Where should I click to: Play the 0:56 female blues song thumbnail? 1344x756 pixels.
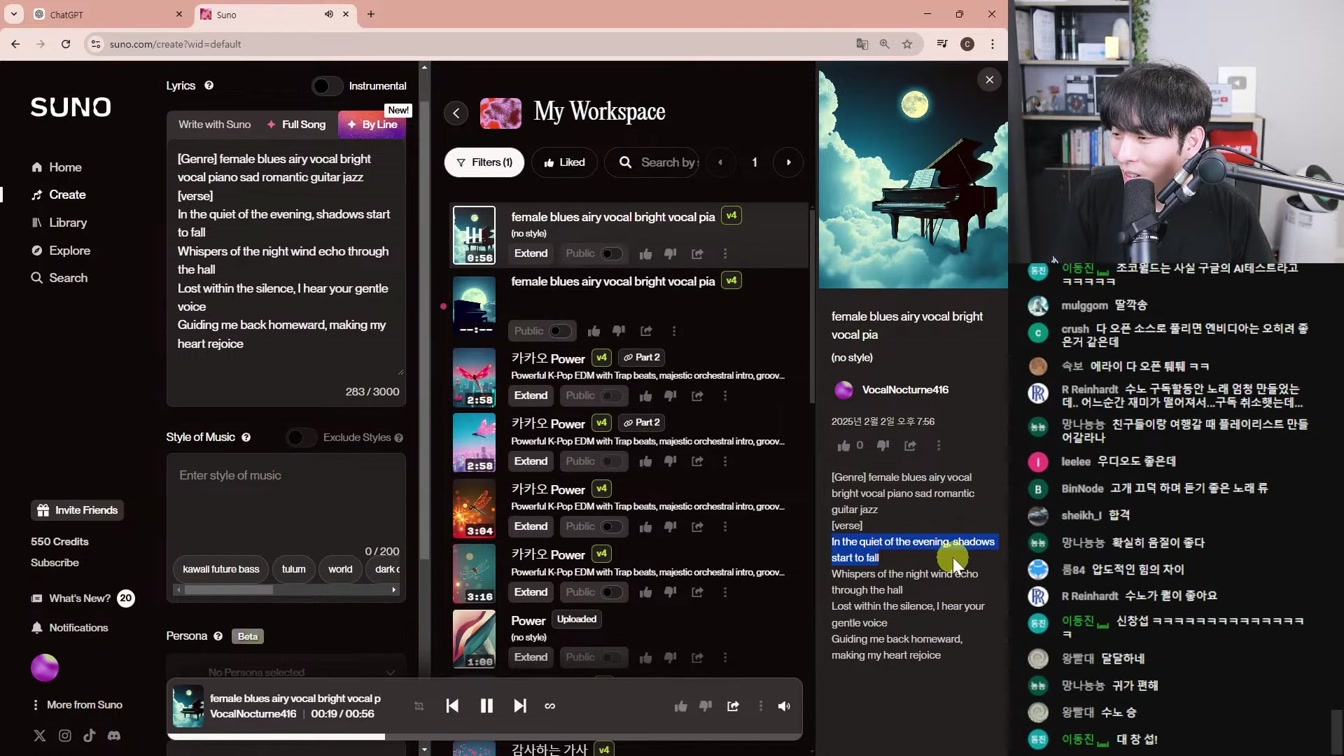click(x=474, y=235)
